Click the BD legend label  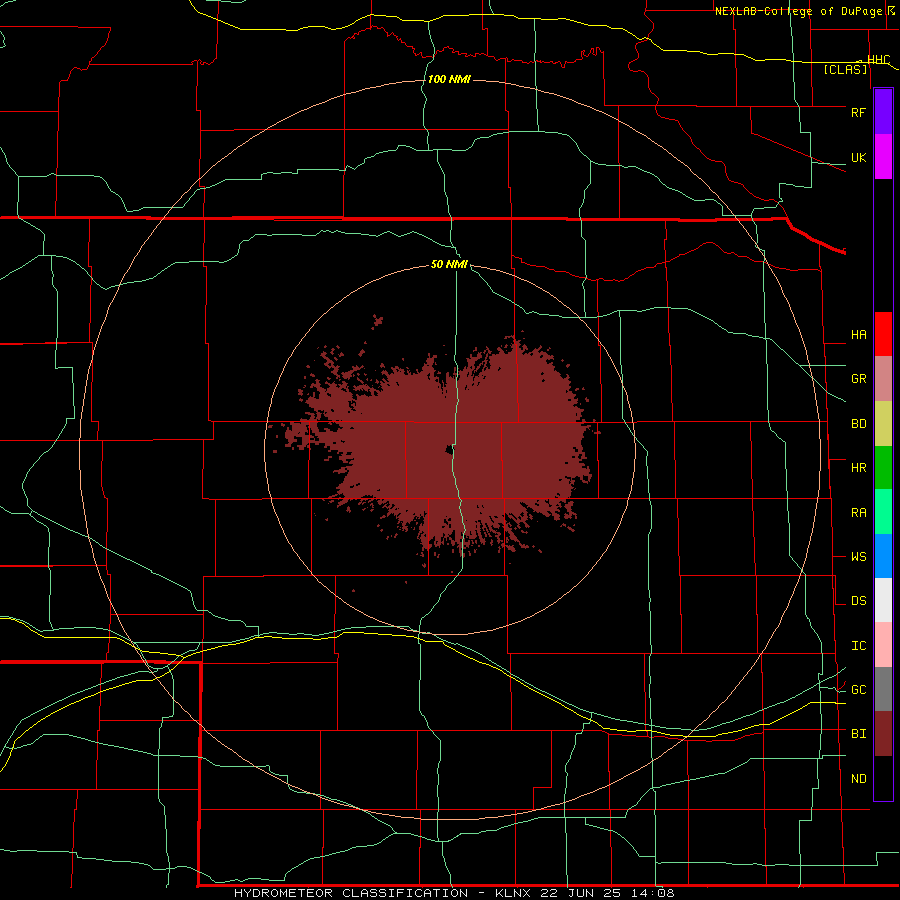point(858,424)
